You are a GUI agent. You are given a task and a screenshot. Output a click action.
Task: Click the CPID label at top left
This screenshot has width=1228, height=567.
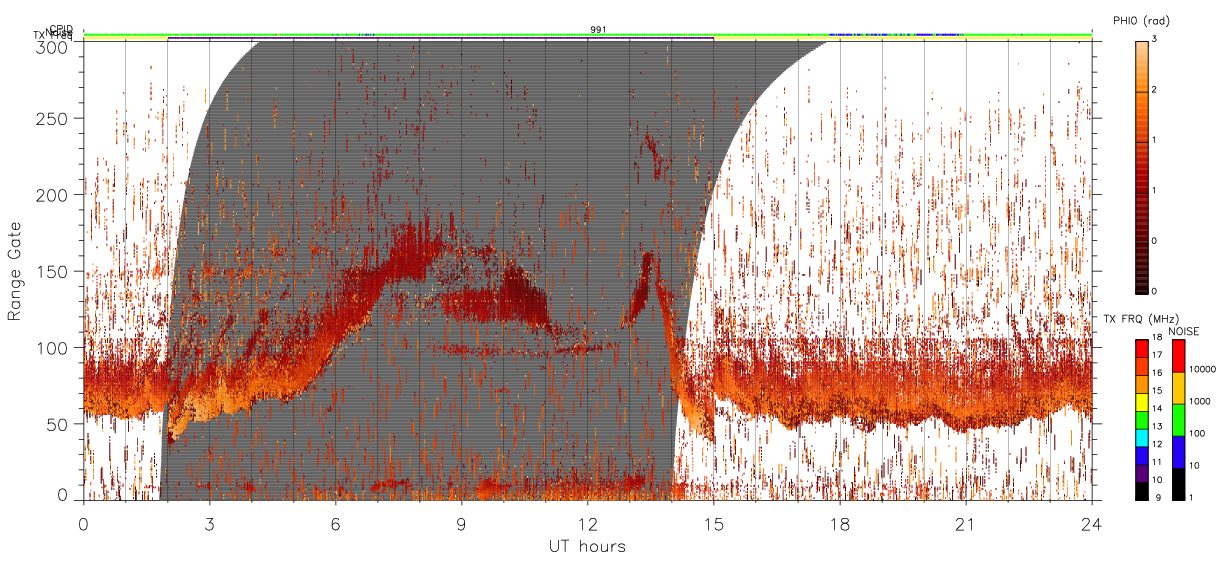pos(60,29)
